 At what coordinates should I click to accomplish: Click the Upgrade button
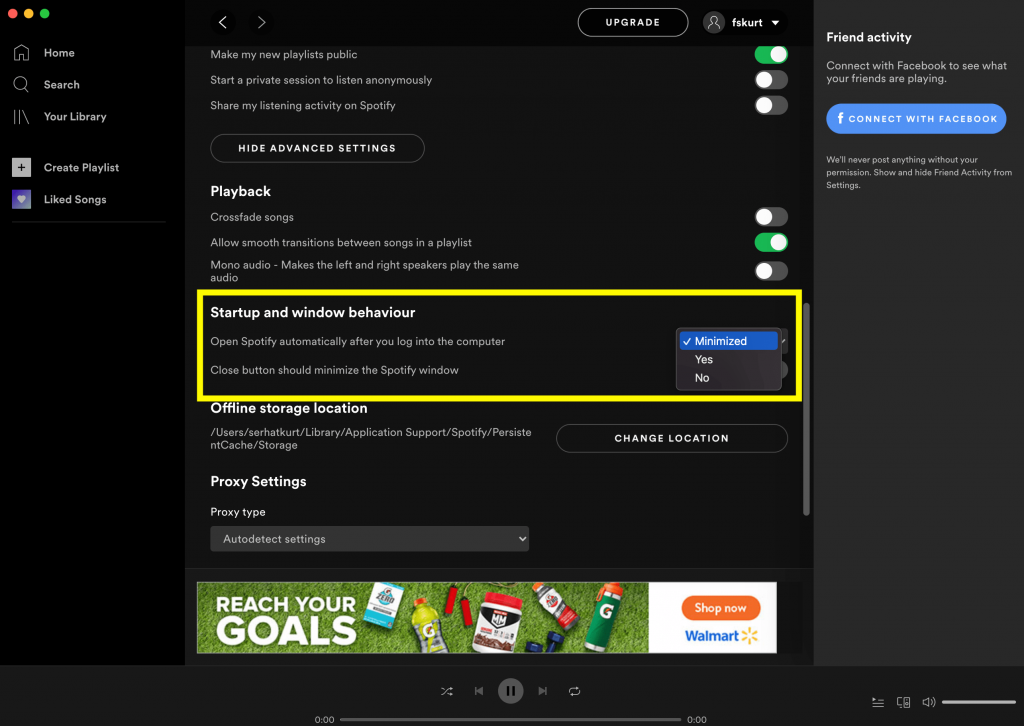(632, 21)
